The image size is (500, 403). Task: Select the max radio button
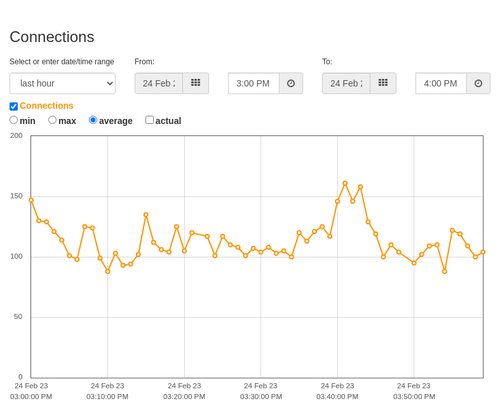(x=52, y=120)
